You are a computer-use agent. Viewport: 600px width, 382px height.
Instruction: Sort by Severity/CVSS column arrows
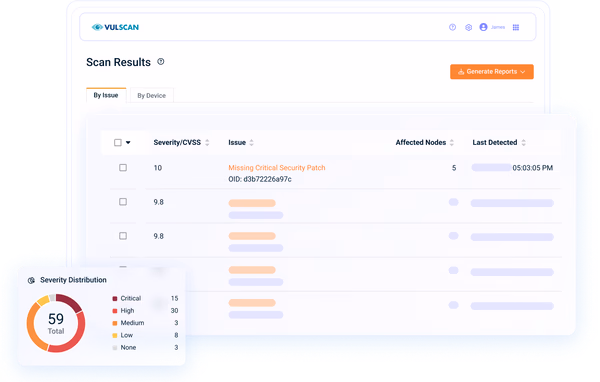coord(207,143)
